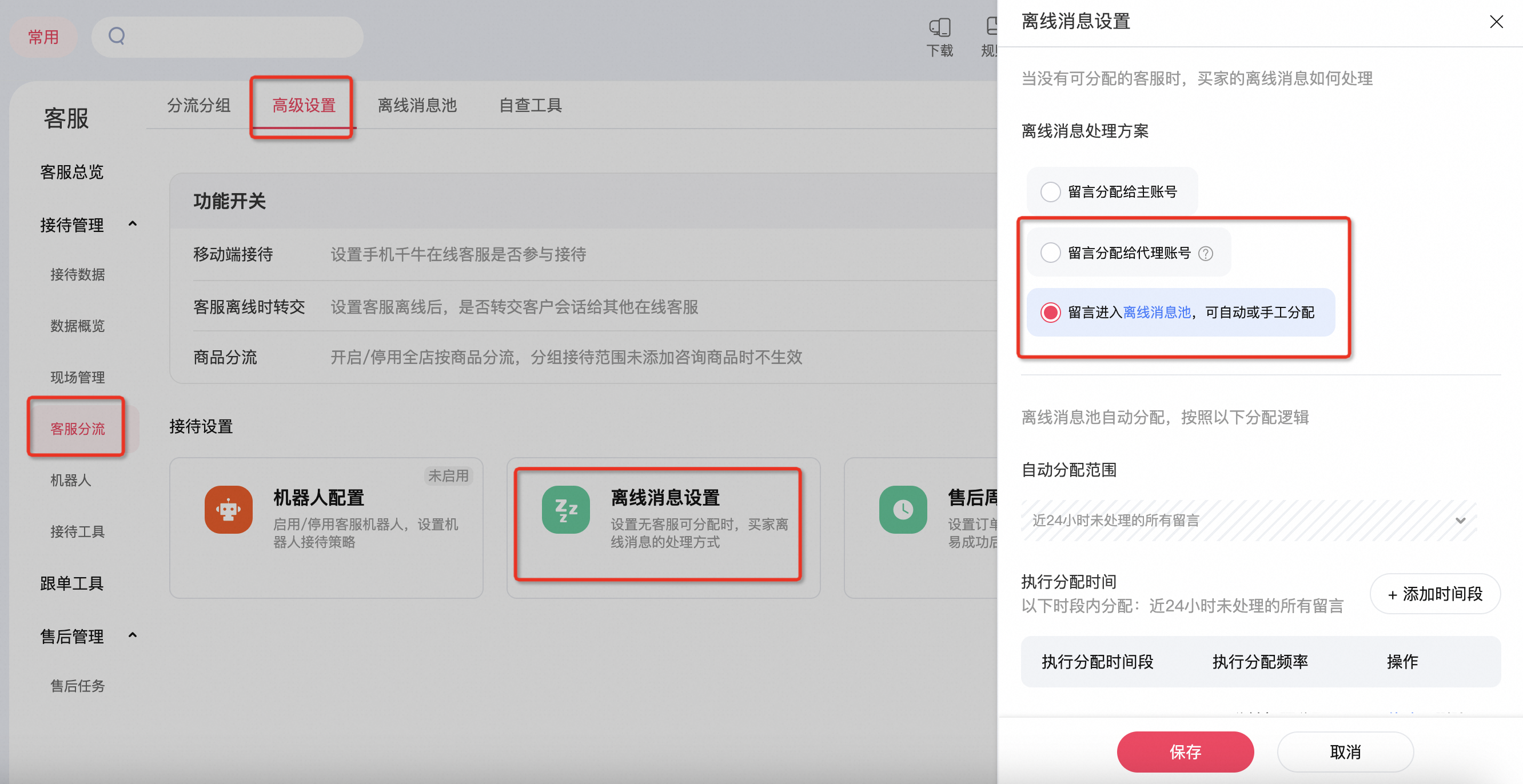The width and height of the screenshot is (1523, 784).
Task: Open 客服分流 in the sidebar
Action: pyautogui.click(x=77, y=429)
